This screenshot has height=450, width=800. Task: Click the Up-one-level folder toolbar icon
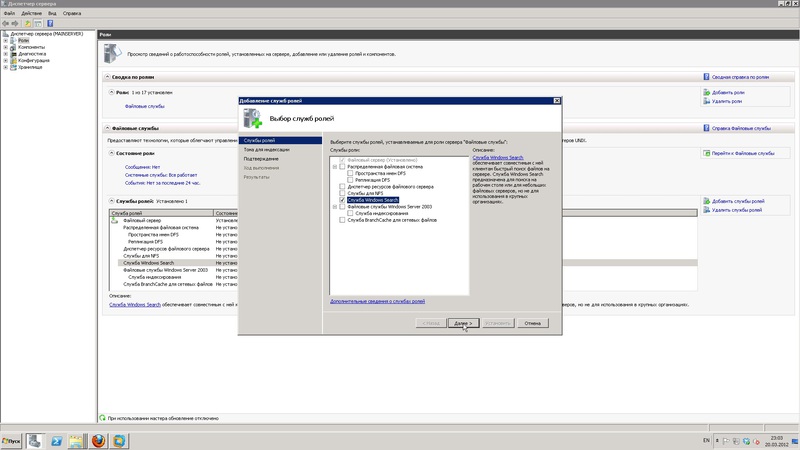(28, 23)
